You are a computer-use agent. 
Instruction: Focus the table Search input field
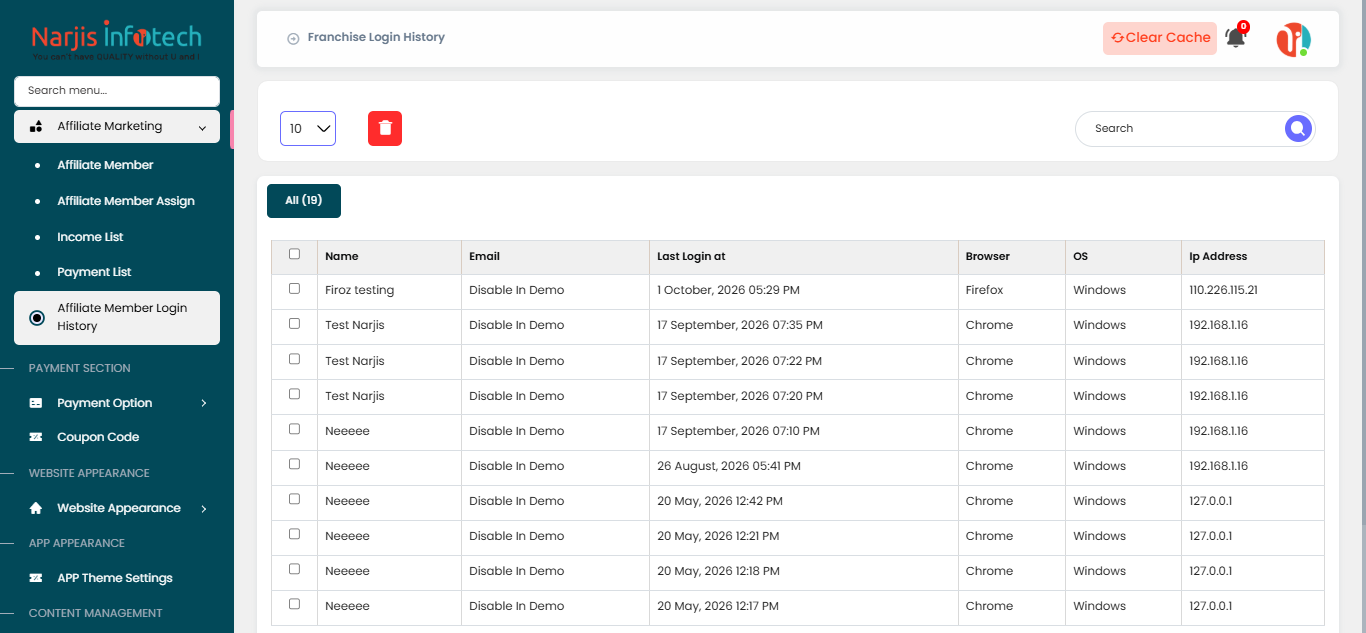[1180, 128]
